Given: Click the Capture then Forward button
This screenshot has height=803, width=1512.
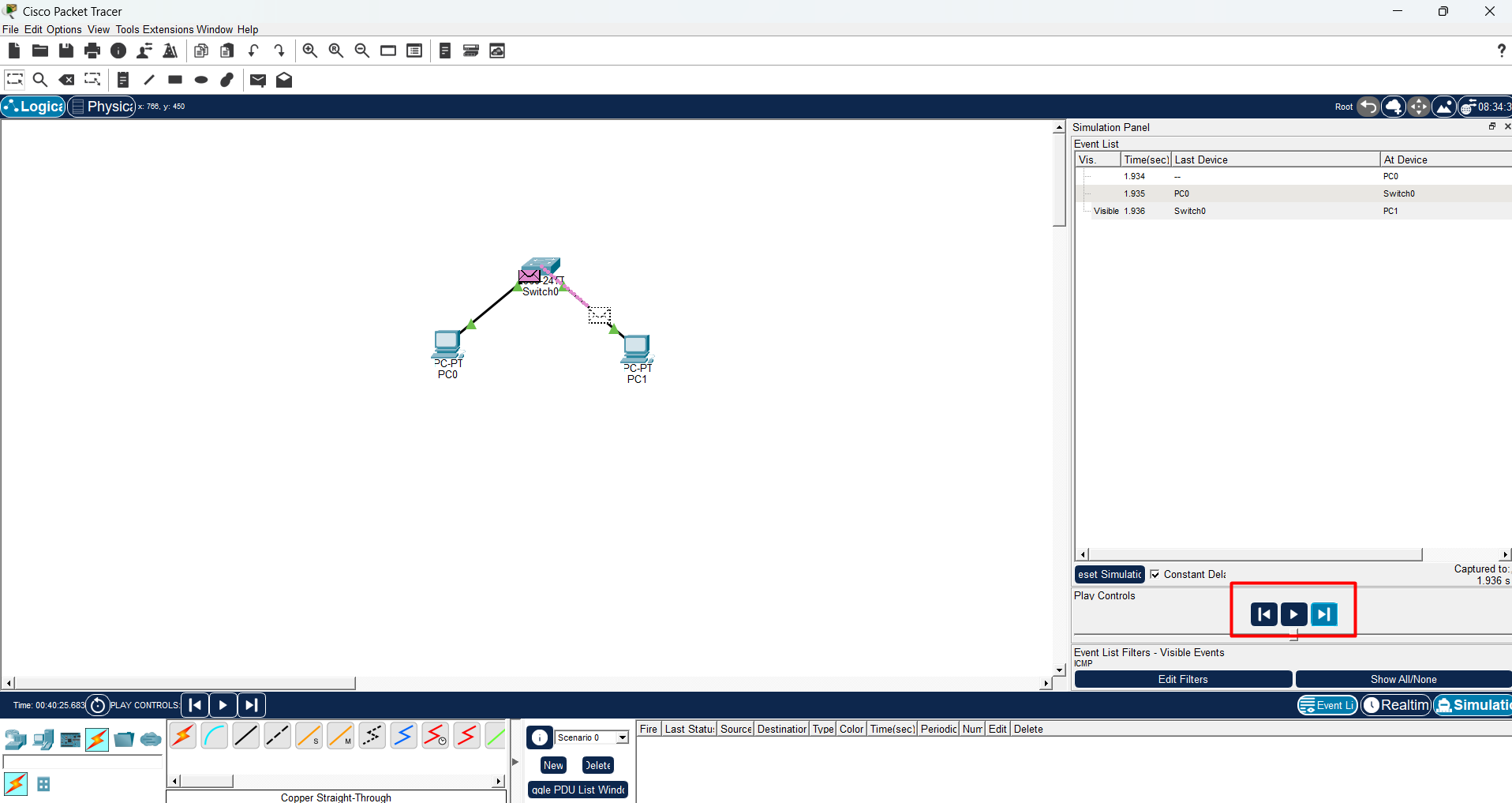Looking at the screenshot, I should tap(1324, 614).
